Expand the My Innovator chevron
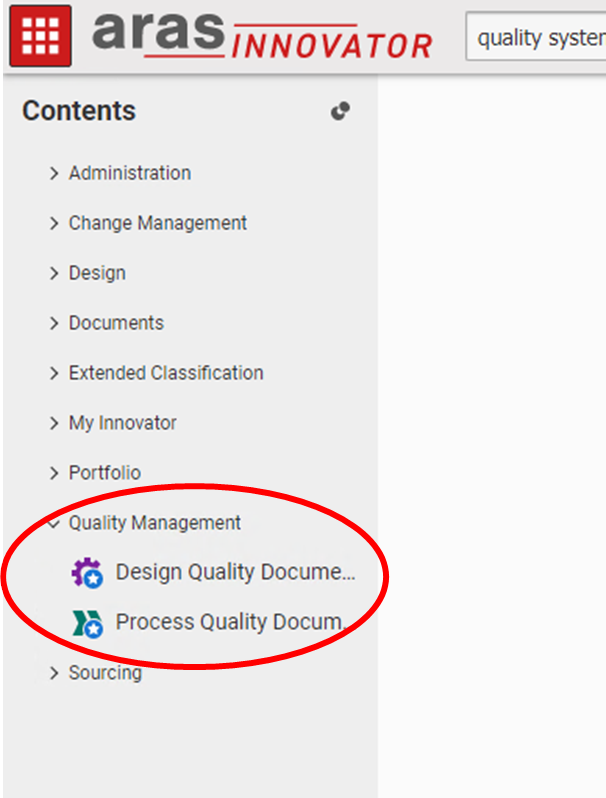Viewport: 606px width, 798px height. point(54,423)
